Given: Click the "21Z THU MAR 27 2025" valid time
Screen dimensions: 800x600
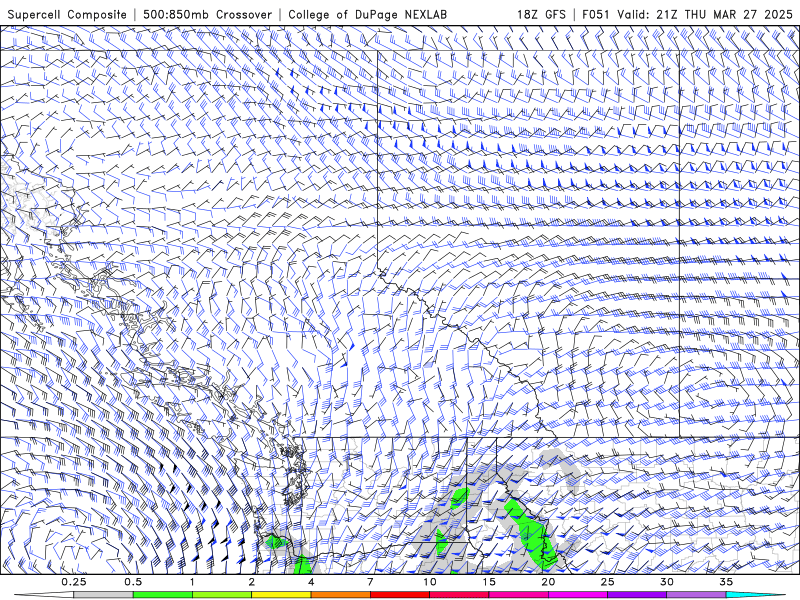Looking at the screenshot, I should 724,14.
